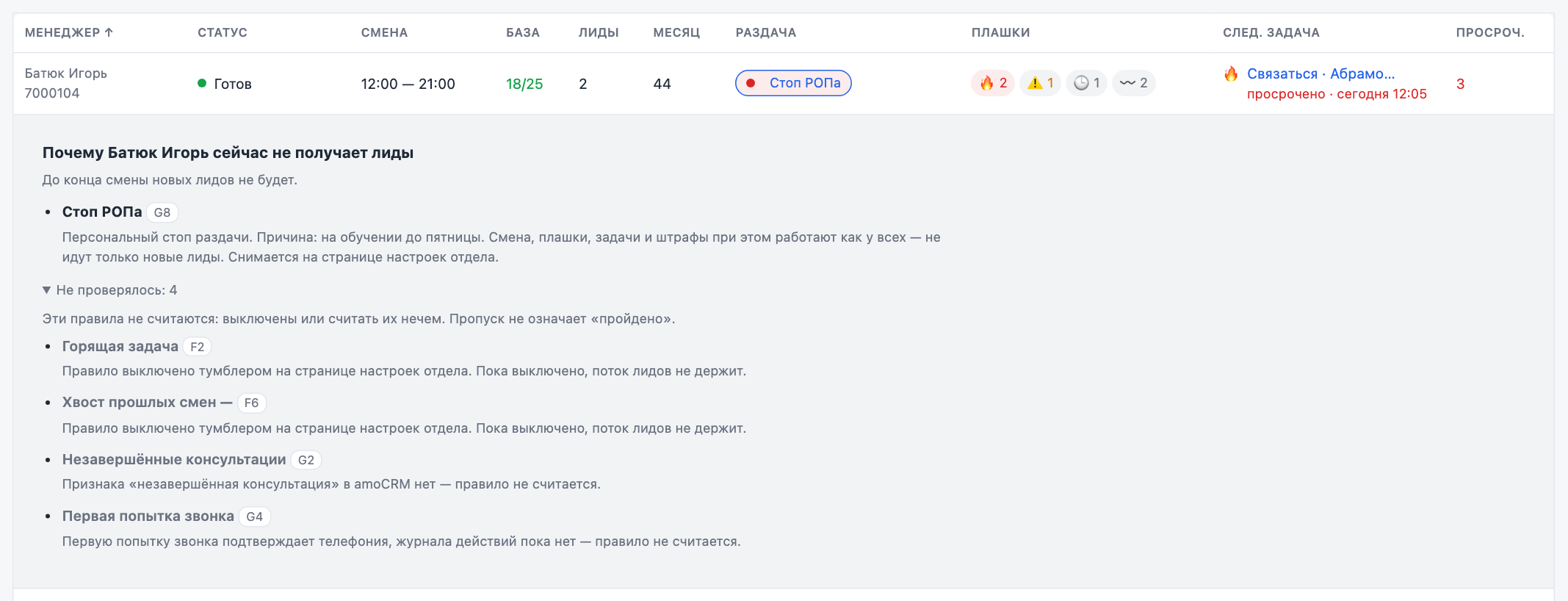This screenshot has width=1568, height=601.
Task: Sort table by СТАТУС column
Action: 223,32
